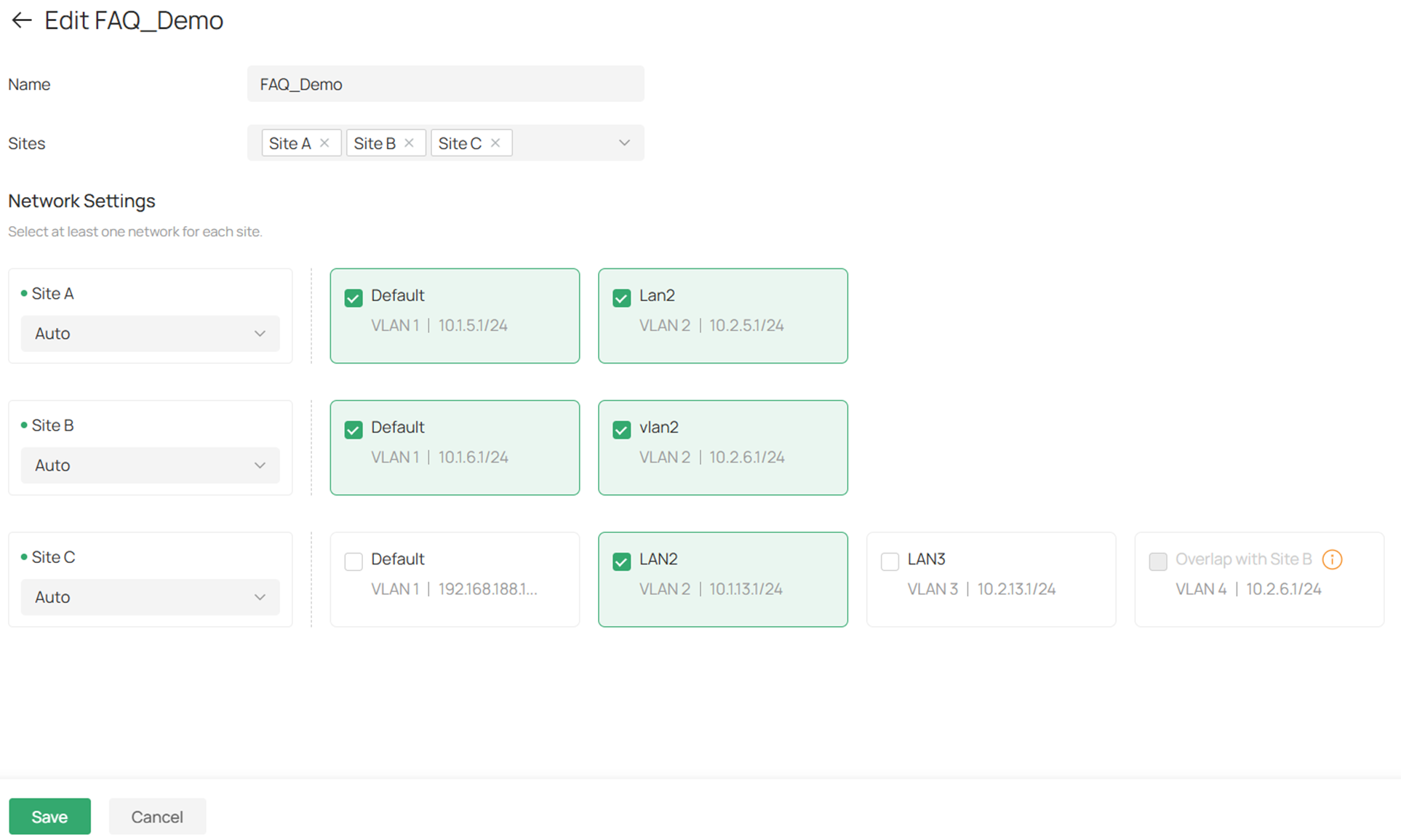This screenshot has height=840, width=1401.
Task: Click the VLAN 3 label text
Action: [x=933, y=589]
